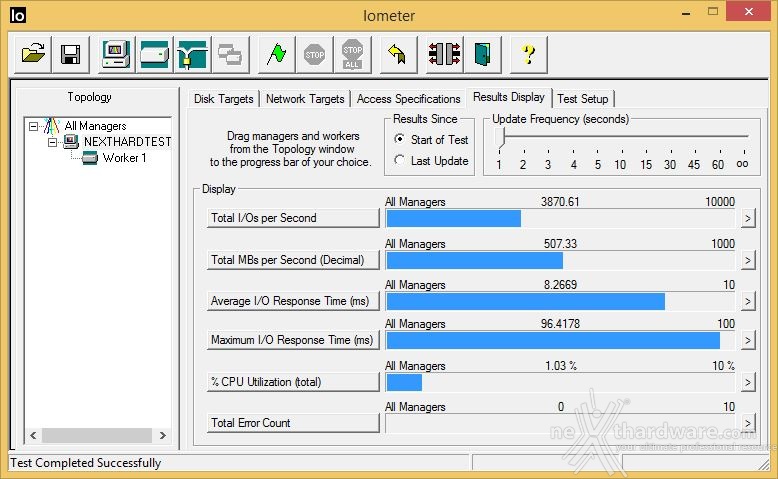Screen dimensions: 778x479
Task: Save the test configuration file
Action: click(x=70, y=54)
